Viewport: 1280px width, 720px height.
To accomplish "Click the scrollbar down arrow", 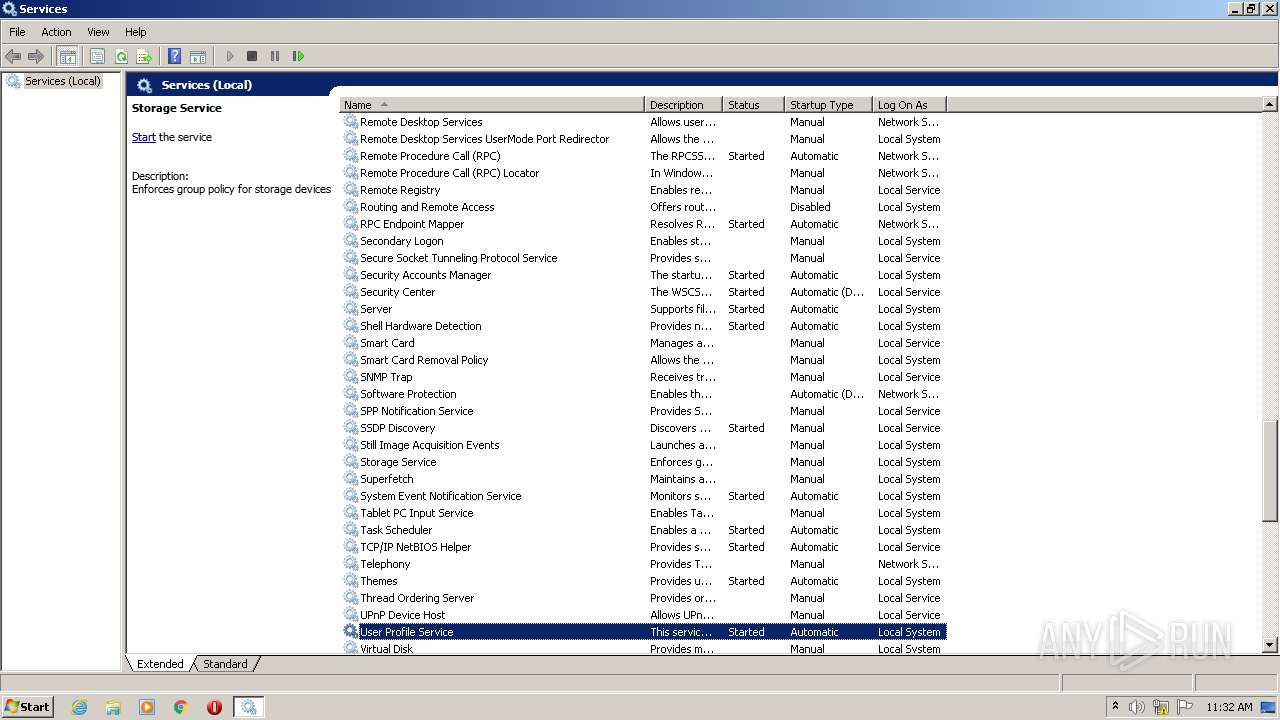I will [1270, 646].
